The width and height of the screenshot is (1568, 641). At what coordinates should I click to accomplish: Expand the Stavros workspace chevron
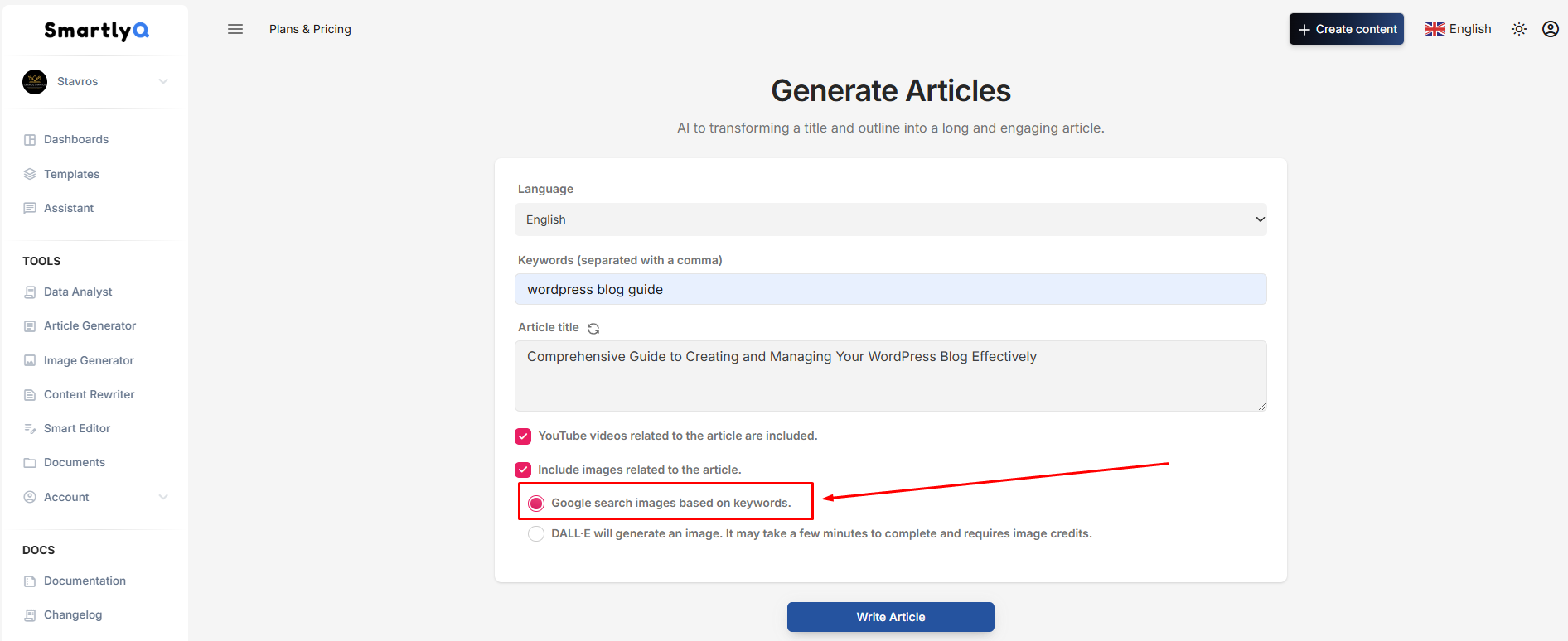163,81
